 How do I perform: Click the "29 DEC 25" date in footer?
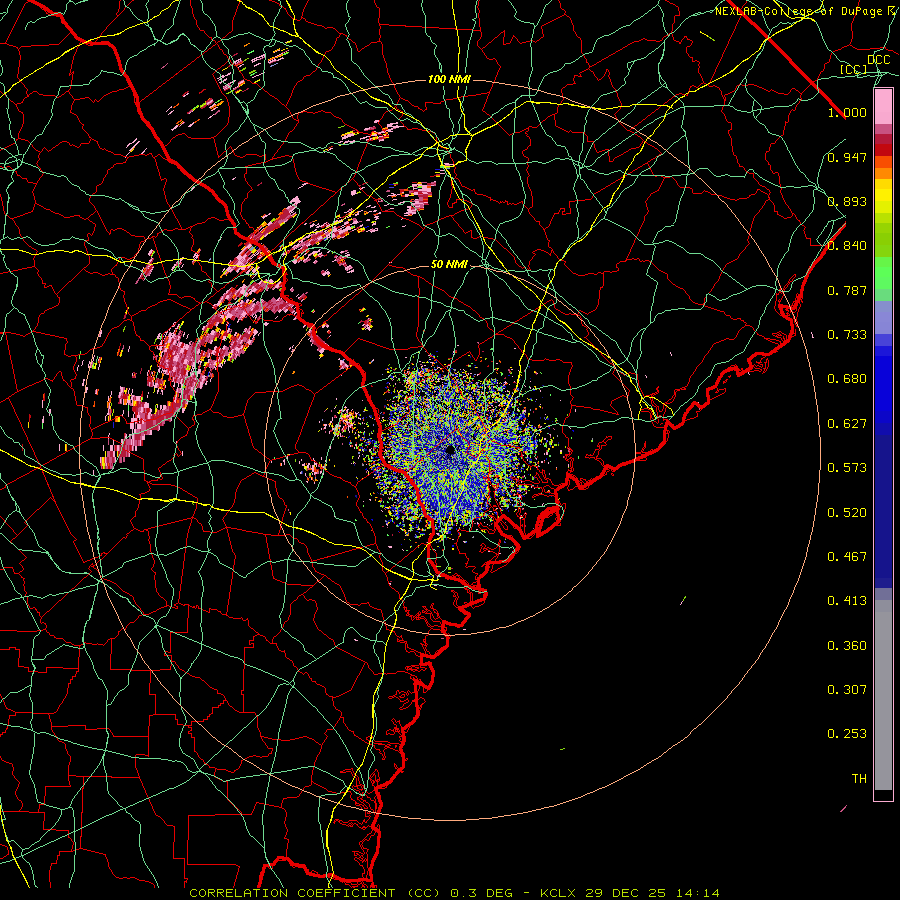tap(626, 893)
